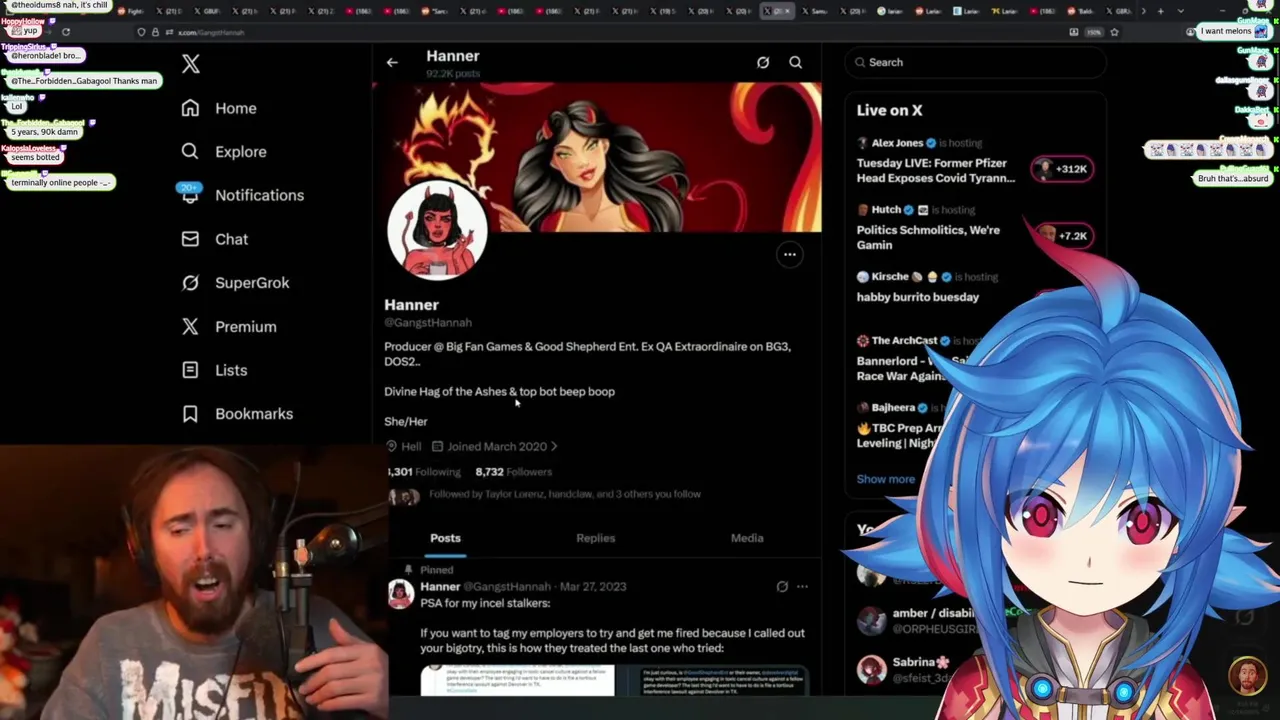Open a new browser tab
Screen dimensions: 1280x720
point(1160,11)
